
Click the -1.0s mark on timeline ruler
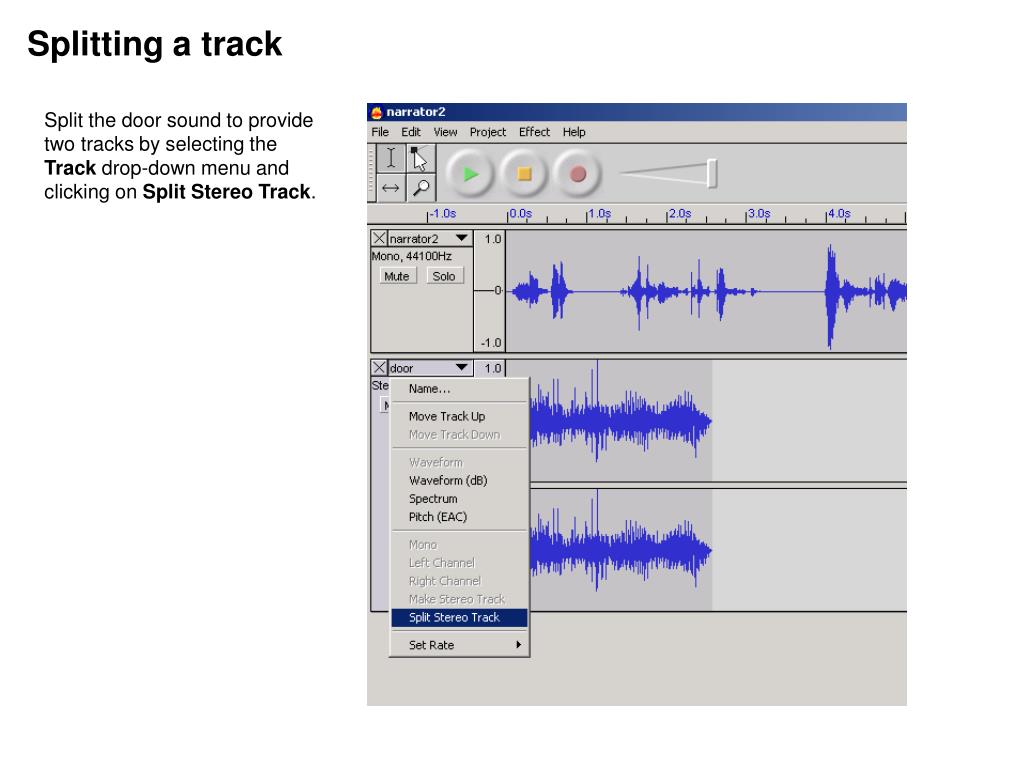442,214
